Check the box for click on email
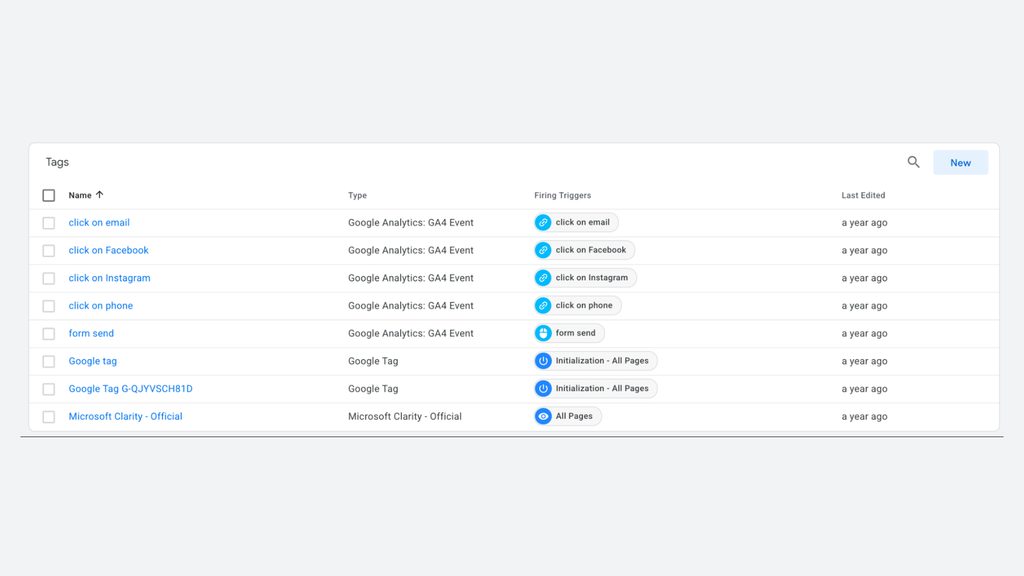The image size is (1024, 576). [x=49, y=223]
